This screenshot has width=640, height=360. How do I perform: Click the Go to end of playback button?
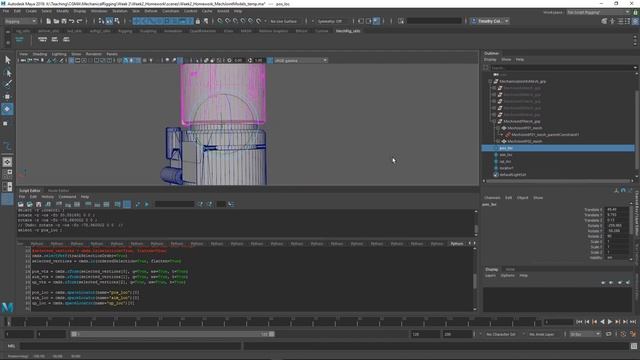(x=633, y=322)
